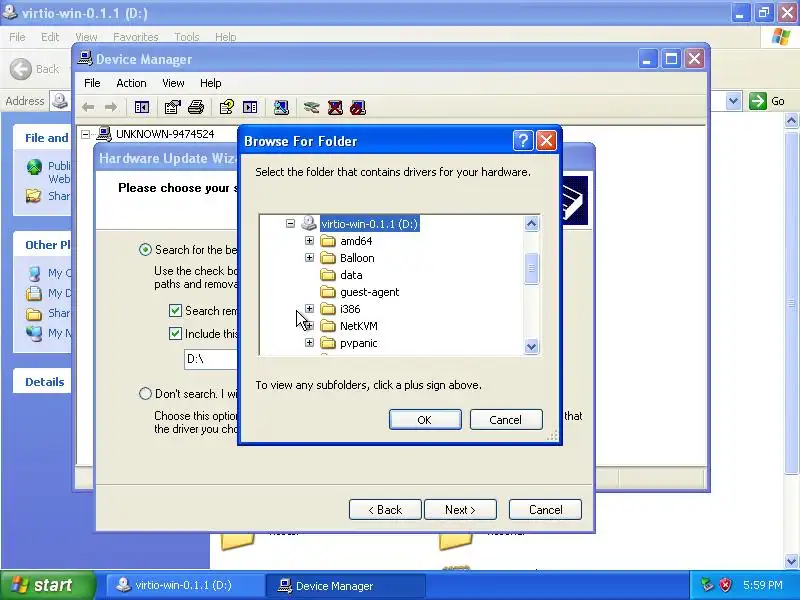Open Device Manager File menu
800x600 pixels.
[x=92, y=83]
